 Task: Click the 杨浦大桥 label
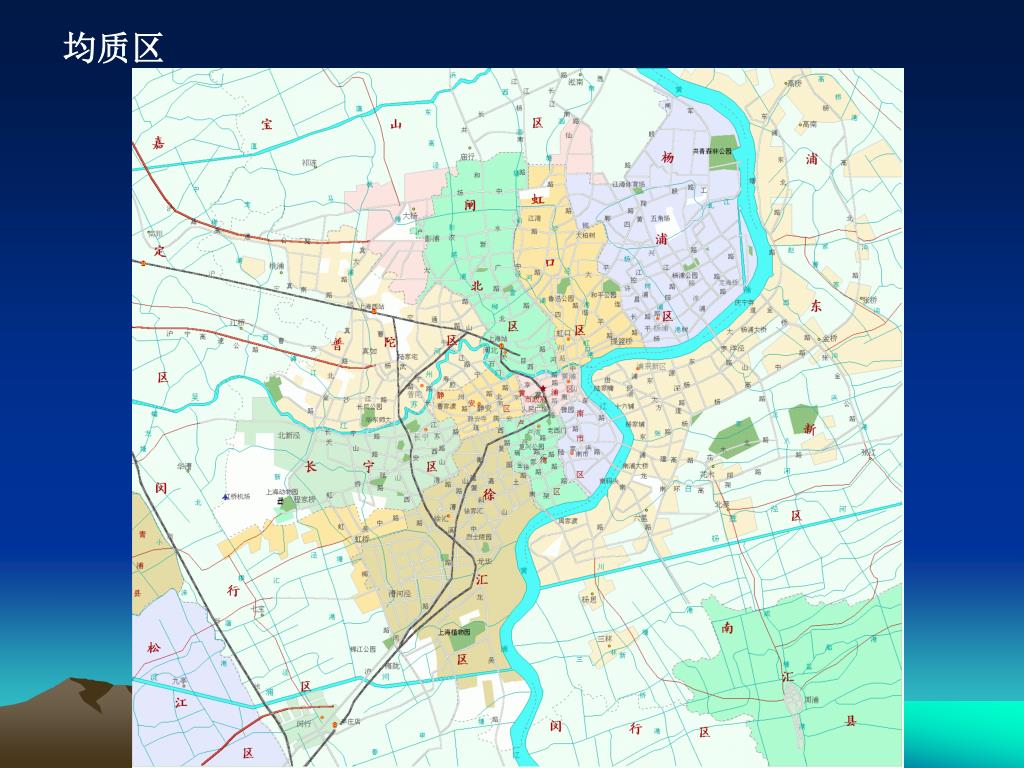click(x=754, y=330)
